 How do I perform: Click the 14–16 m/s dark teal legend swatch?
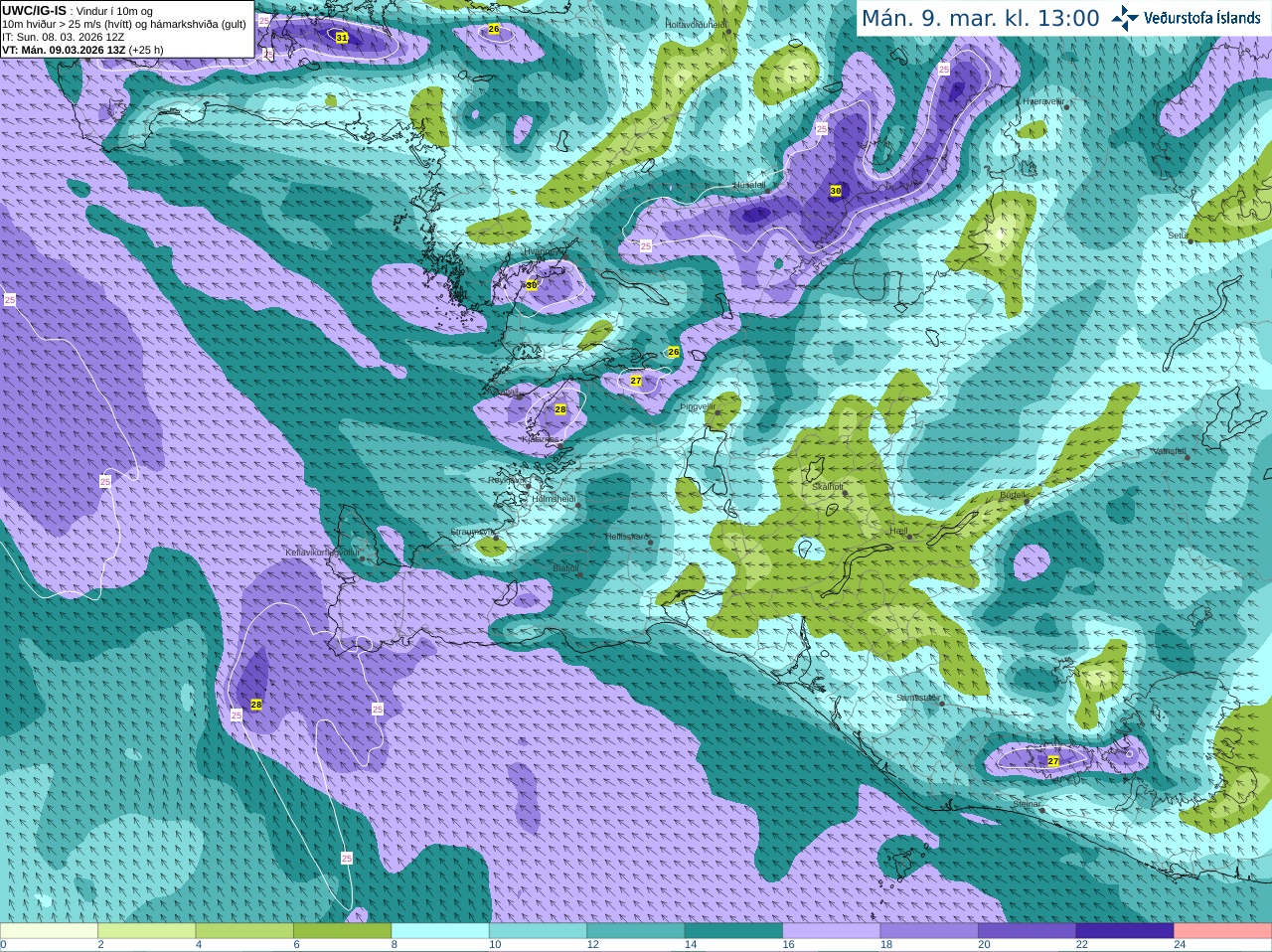pos(733,931)
